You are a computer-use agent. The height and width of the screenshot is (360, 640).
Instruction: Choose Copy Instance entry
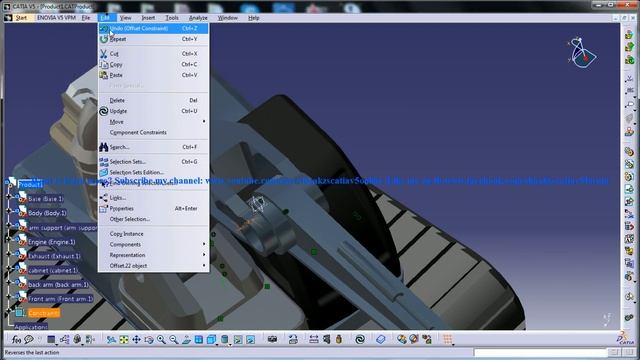point(153,234)
